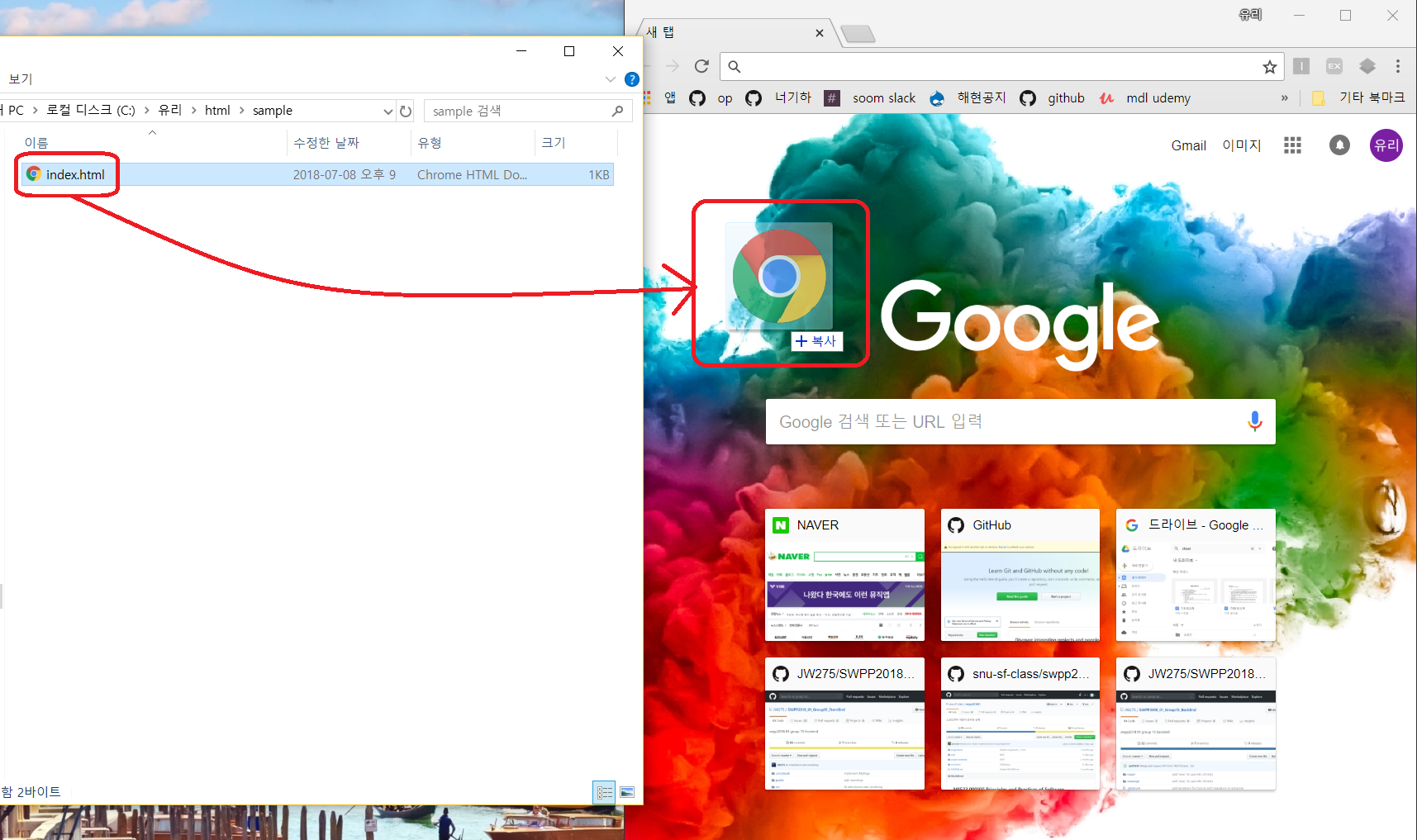Expand the breadcrumb arrow after html
1417x840 pixels.
coord(241,110)
